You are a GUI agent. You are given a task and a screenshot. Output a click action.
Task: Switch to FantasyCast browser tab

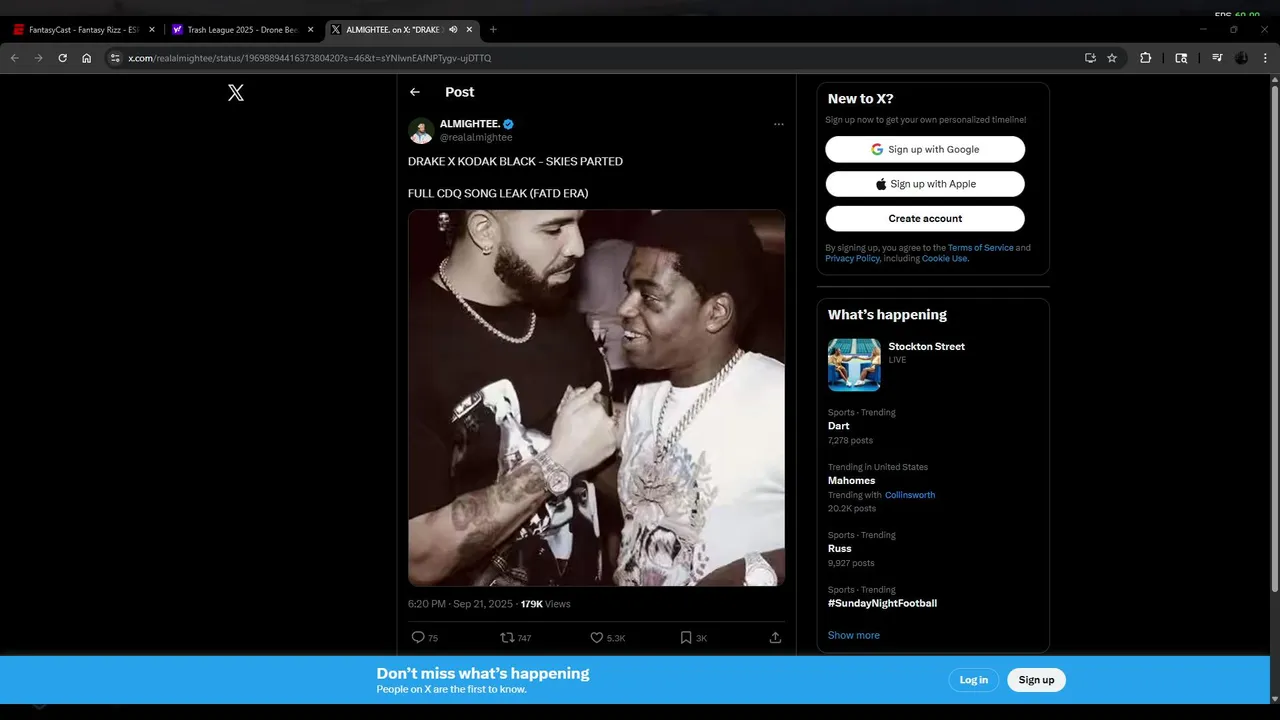tap(84, 30)
